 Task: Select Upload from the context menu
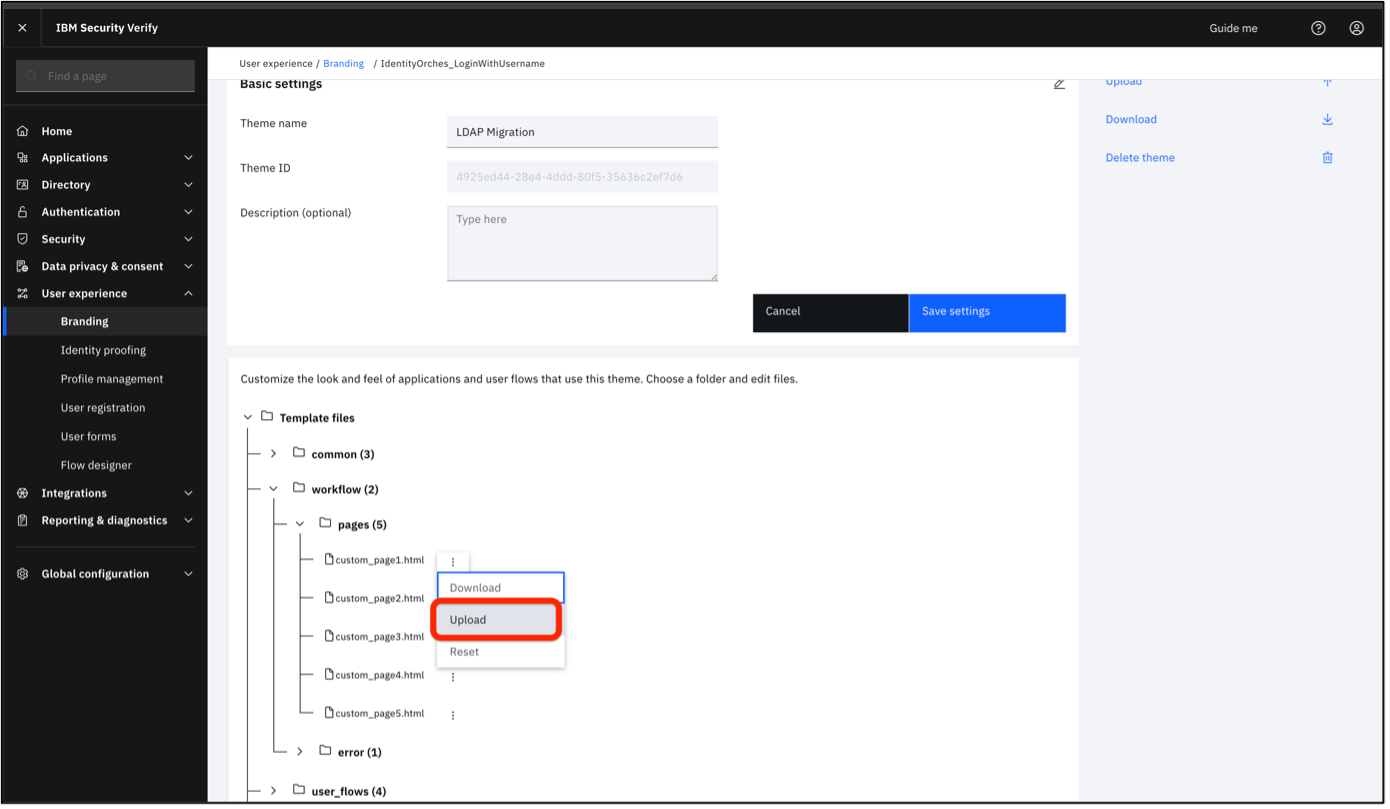point(497,620)
